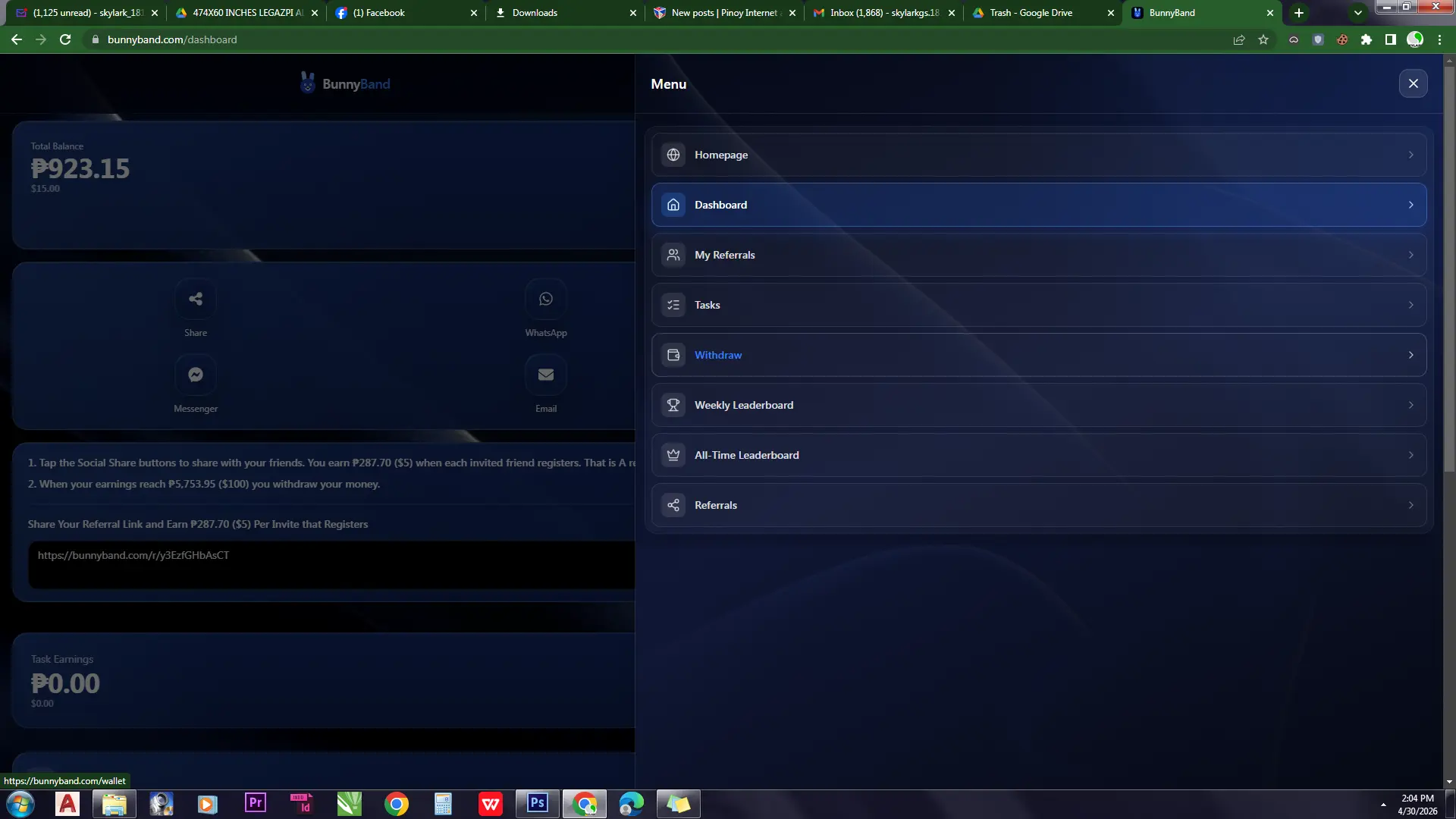The width and height of the screenshot is (1456, 819).
Task: Open the Chrome profile avatar
Action: pyautogui.click(x=1415, y=39)
